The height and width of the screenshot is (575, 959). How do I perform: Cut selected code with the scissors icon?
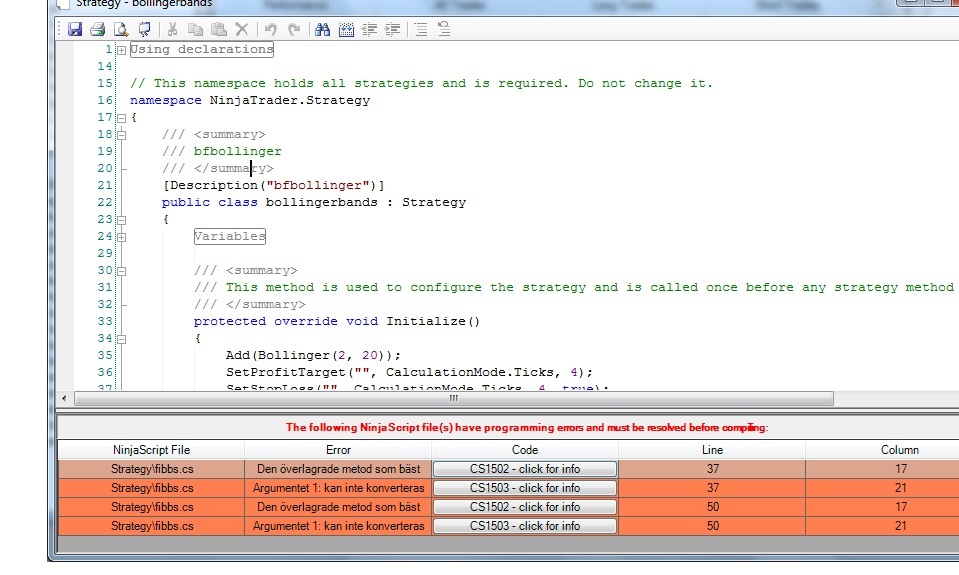point(172,29)
